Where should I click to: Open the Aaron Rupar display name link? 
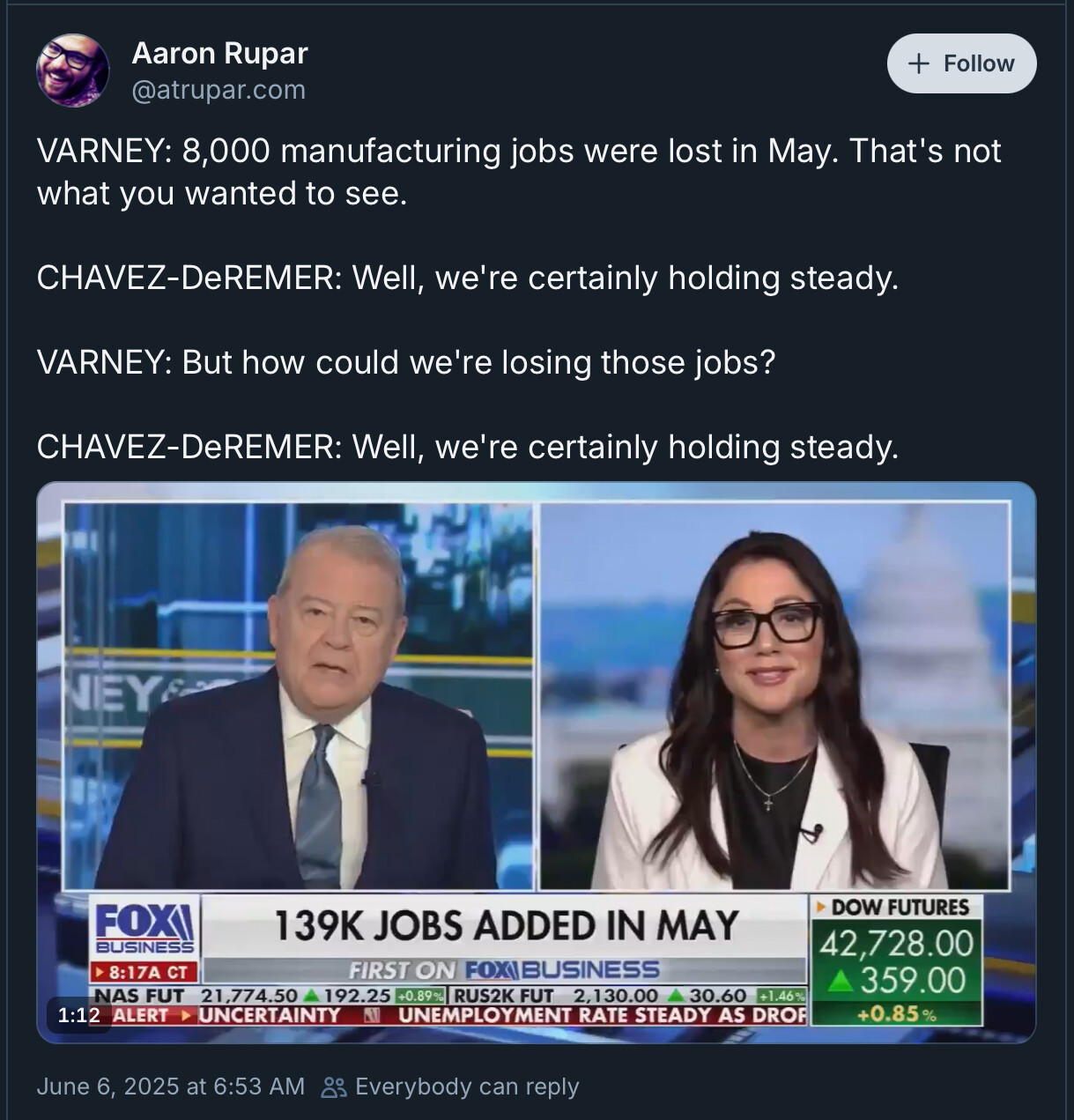click(219, 53)
